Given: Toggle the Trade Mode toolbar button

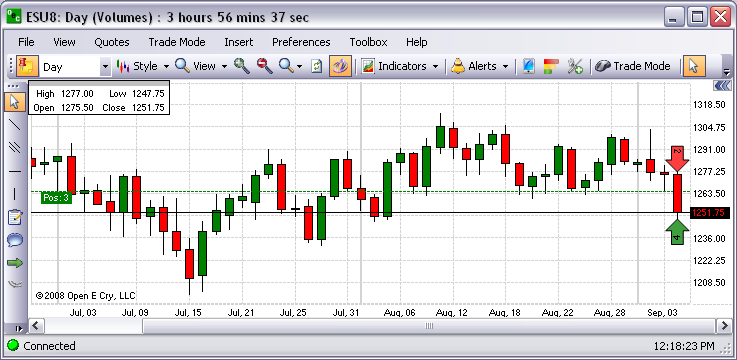Looking at the screenshot, I should [632, 66].
